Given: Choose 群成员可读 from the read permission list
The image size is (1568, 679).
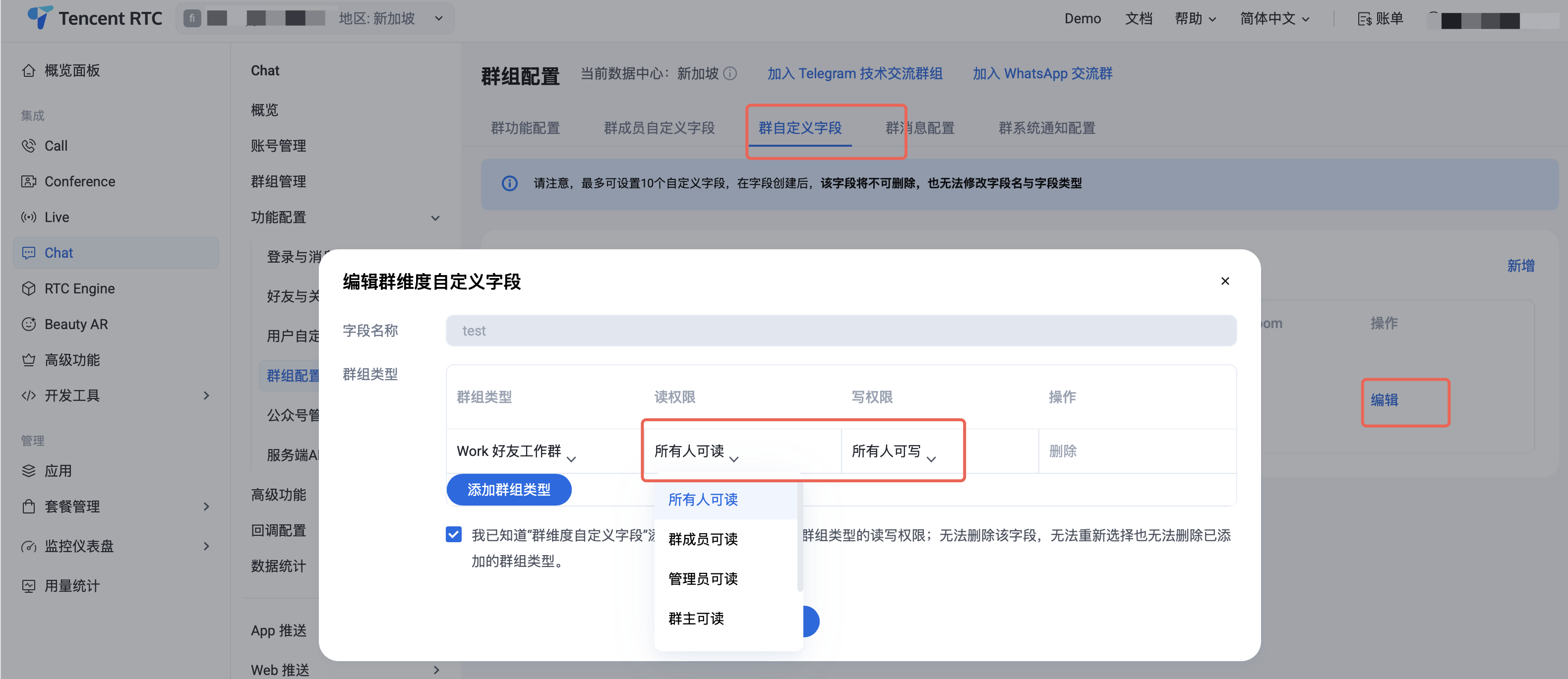Looking at the screenshot, I should click(x=703, y=539).
